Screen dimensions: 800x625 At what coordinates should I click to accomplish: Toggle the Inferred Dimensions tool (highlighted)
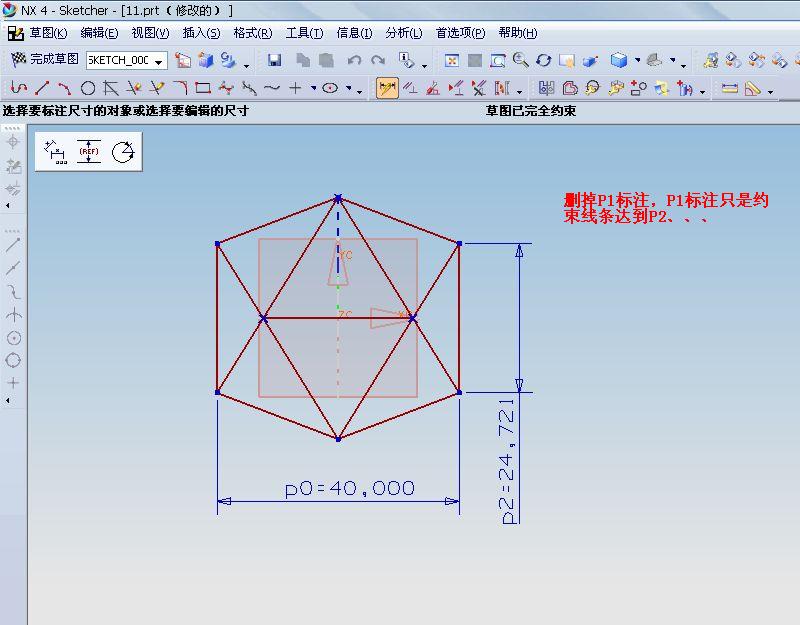(x=387, y=88)
